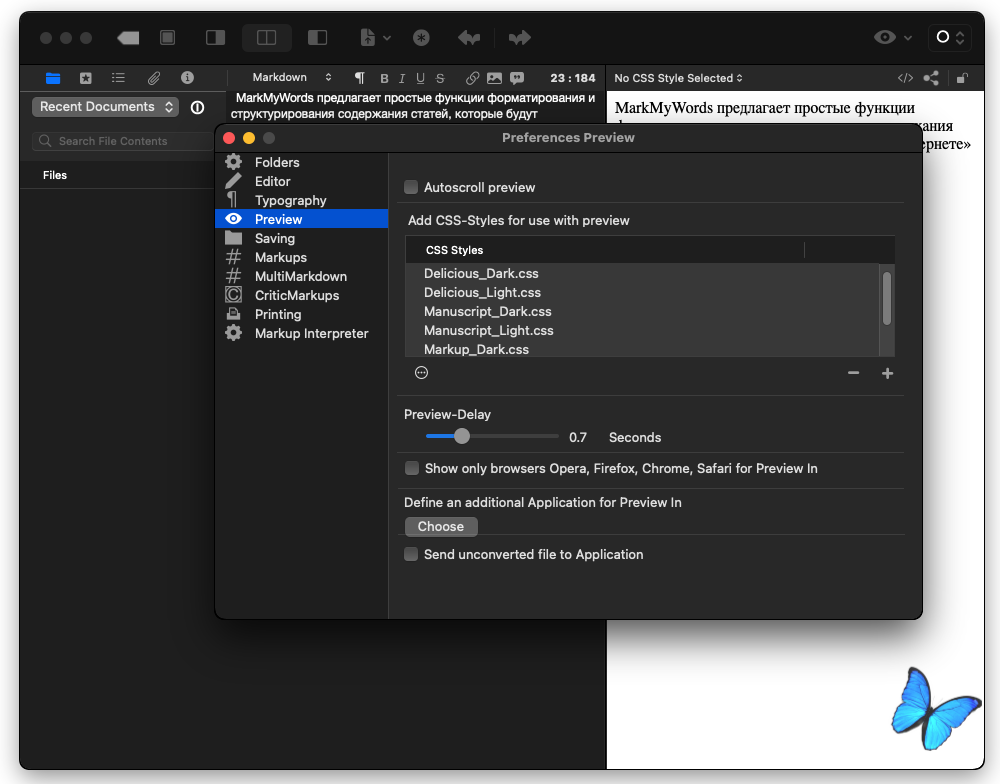This screenshot has height=784, width=1000.
Task: Tick Send unconverted file to Application
Action: 411,554
